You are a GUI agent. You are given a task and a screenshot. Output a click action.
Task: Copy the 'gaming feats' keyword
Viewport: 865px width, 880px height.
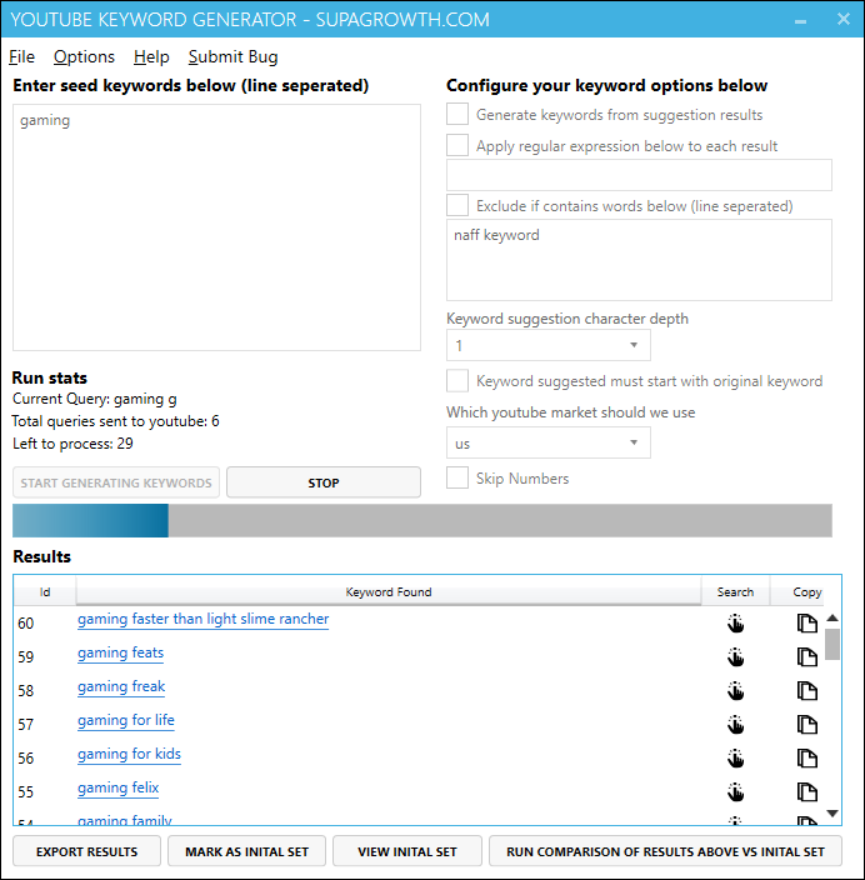(807, 657)
